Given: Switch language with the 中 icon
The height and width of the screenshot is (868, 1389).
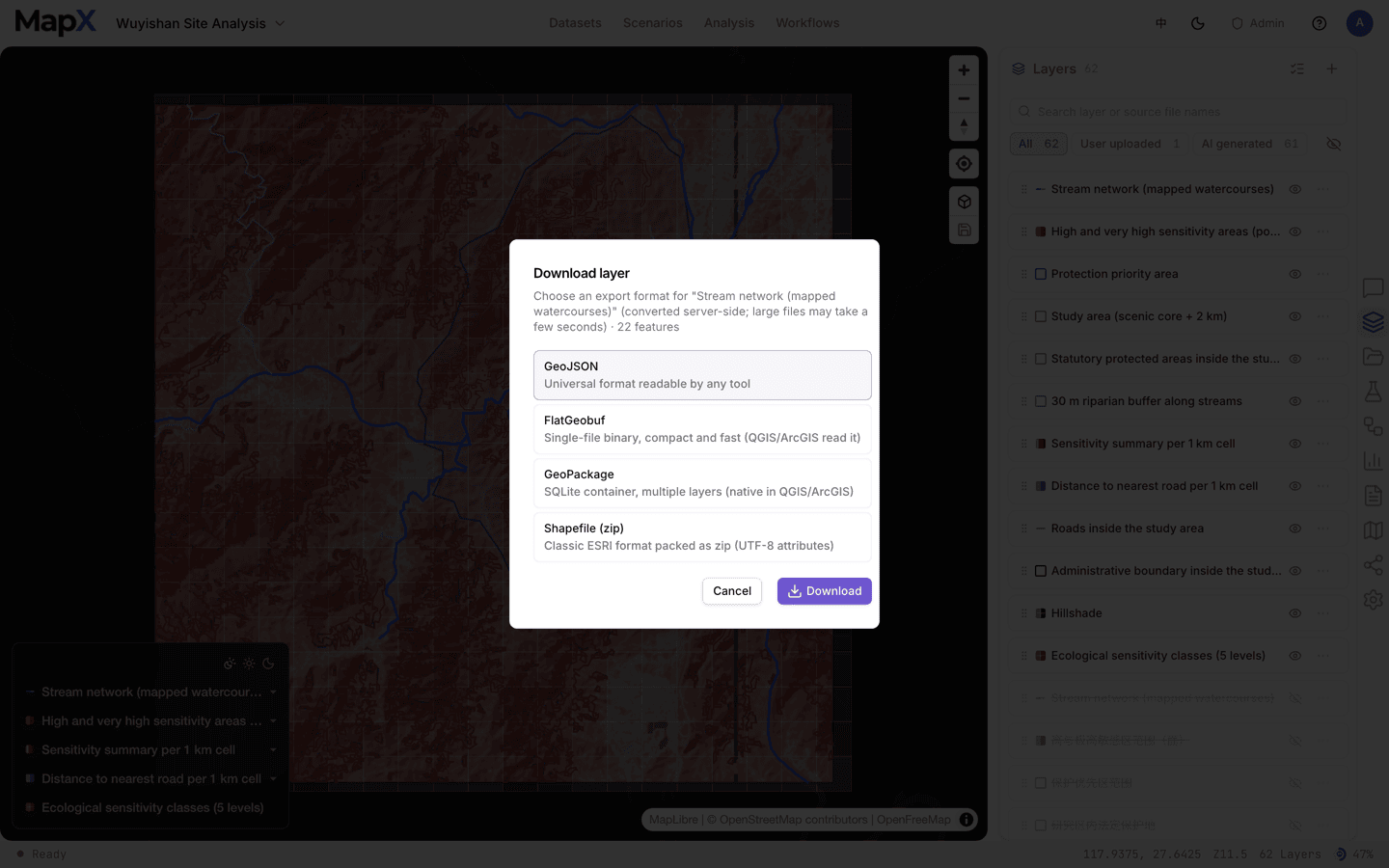Looking at the screenshot, I should 1161,23.
